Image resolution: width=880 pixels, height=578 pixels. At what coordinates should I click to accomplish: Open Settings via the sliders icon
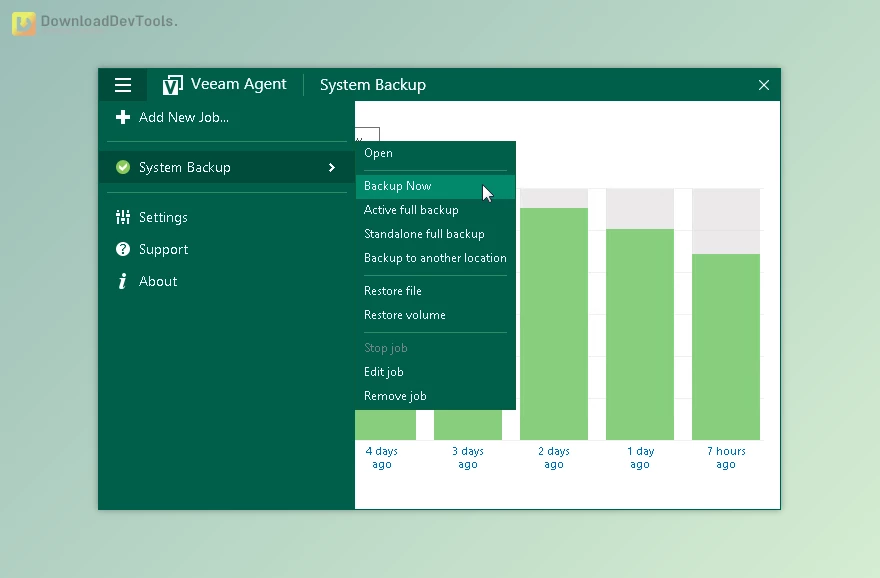[x=123, y=217]
